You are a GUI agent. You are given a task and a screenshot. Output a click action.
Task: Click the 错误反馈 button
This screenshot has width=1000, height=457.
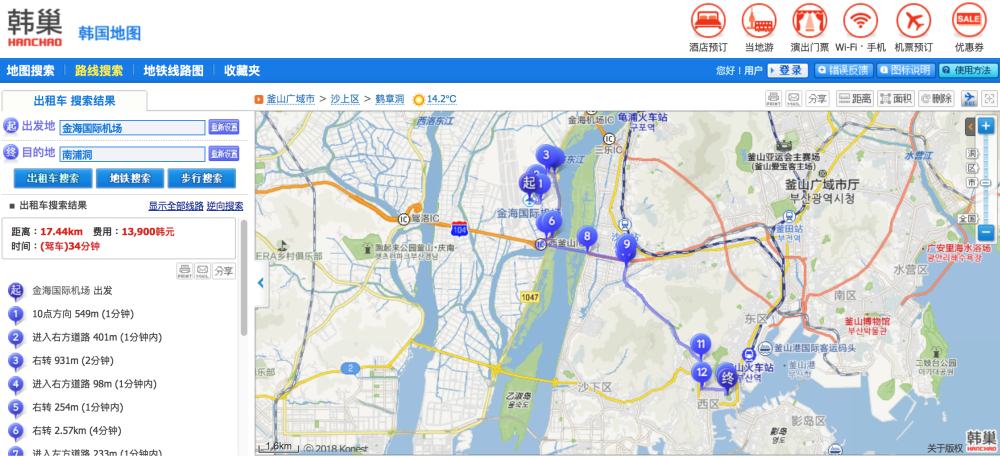(844, 71)
